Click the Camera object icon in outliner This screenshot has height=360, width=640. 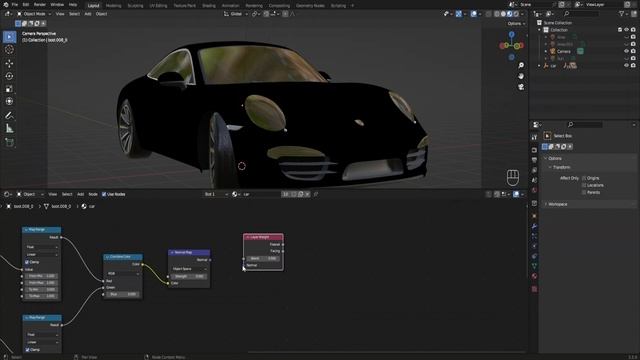coord(553,51)
